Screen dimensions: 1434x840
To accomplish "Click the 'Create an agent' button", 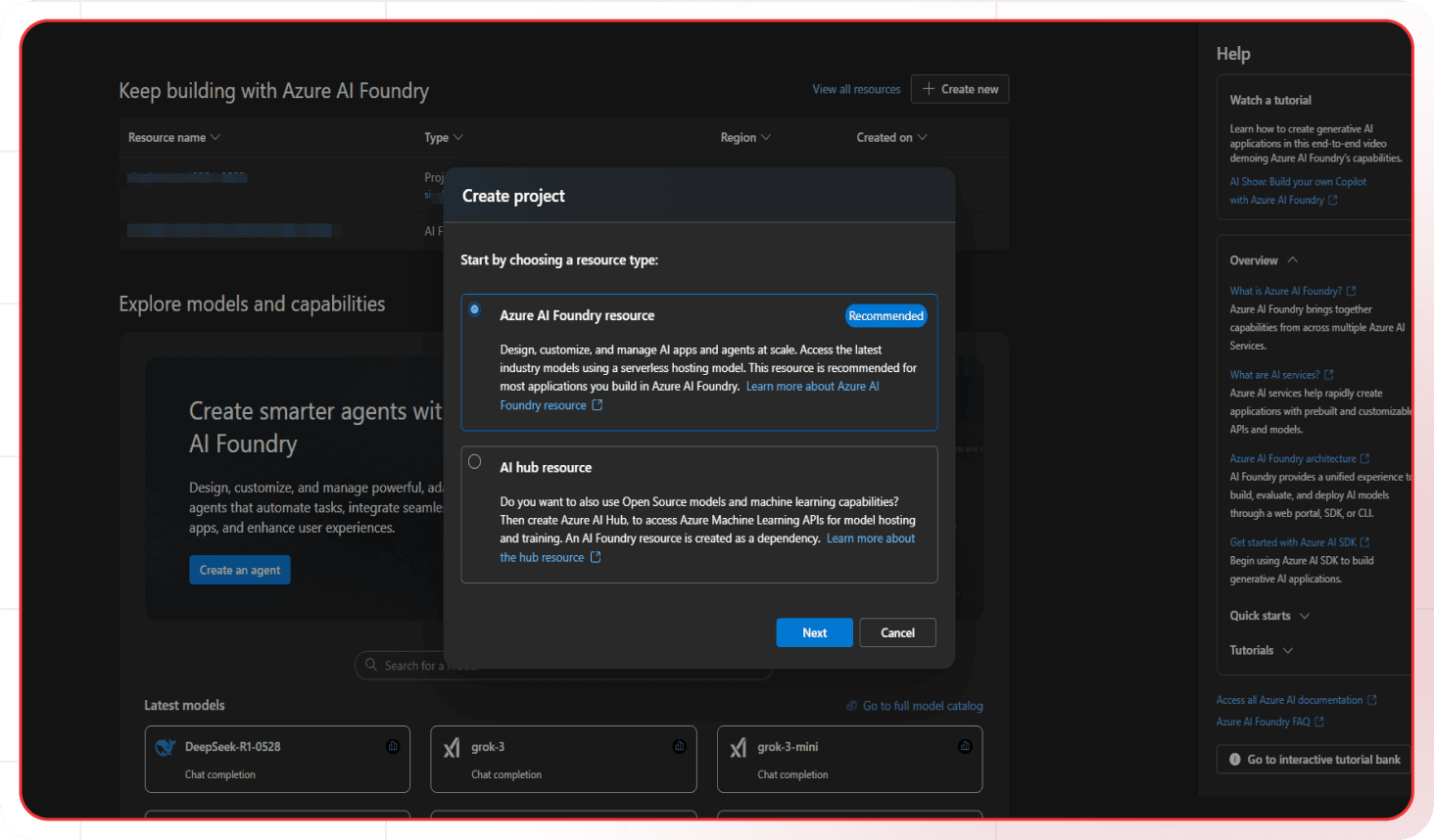I will tap(239, 569).
